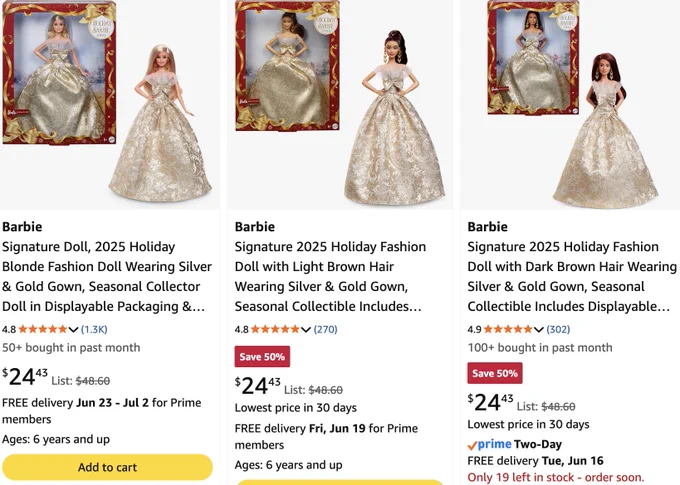Add the blonde Barbie doll to cart
The width and height of the screenshot is (680, 485).
coord(107,467)
